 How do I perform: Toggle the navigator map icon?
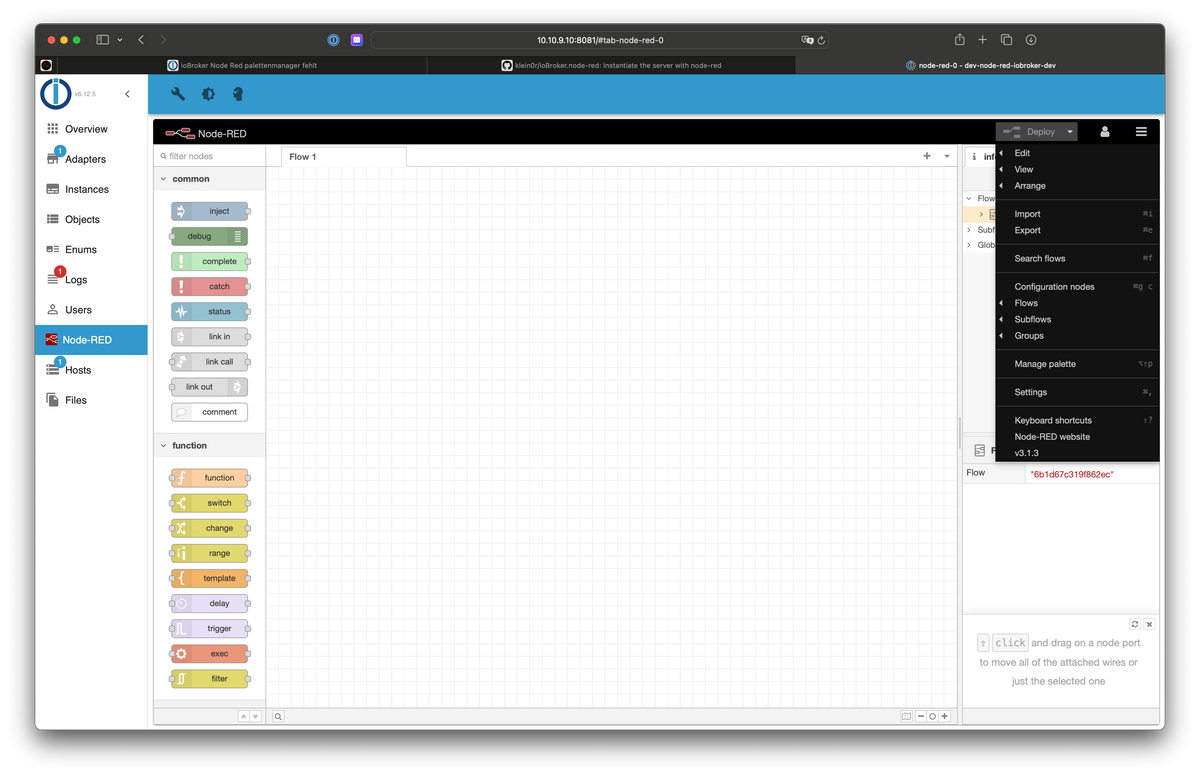click(x=906, y=716)
